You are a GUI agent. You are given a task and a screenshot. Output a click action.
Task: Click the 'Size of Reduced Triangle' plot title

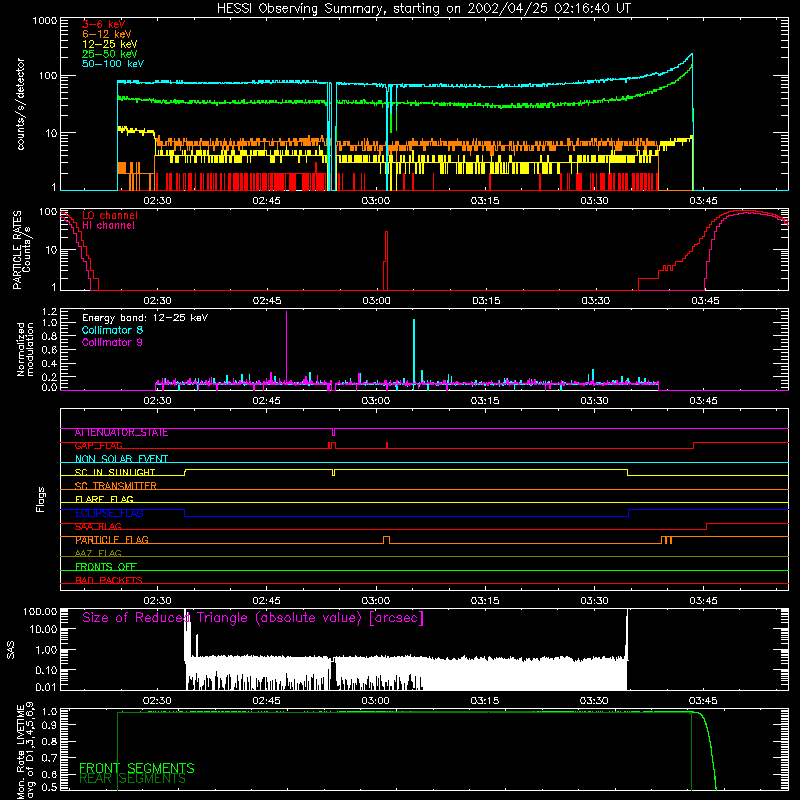[x=253, y=618]
